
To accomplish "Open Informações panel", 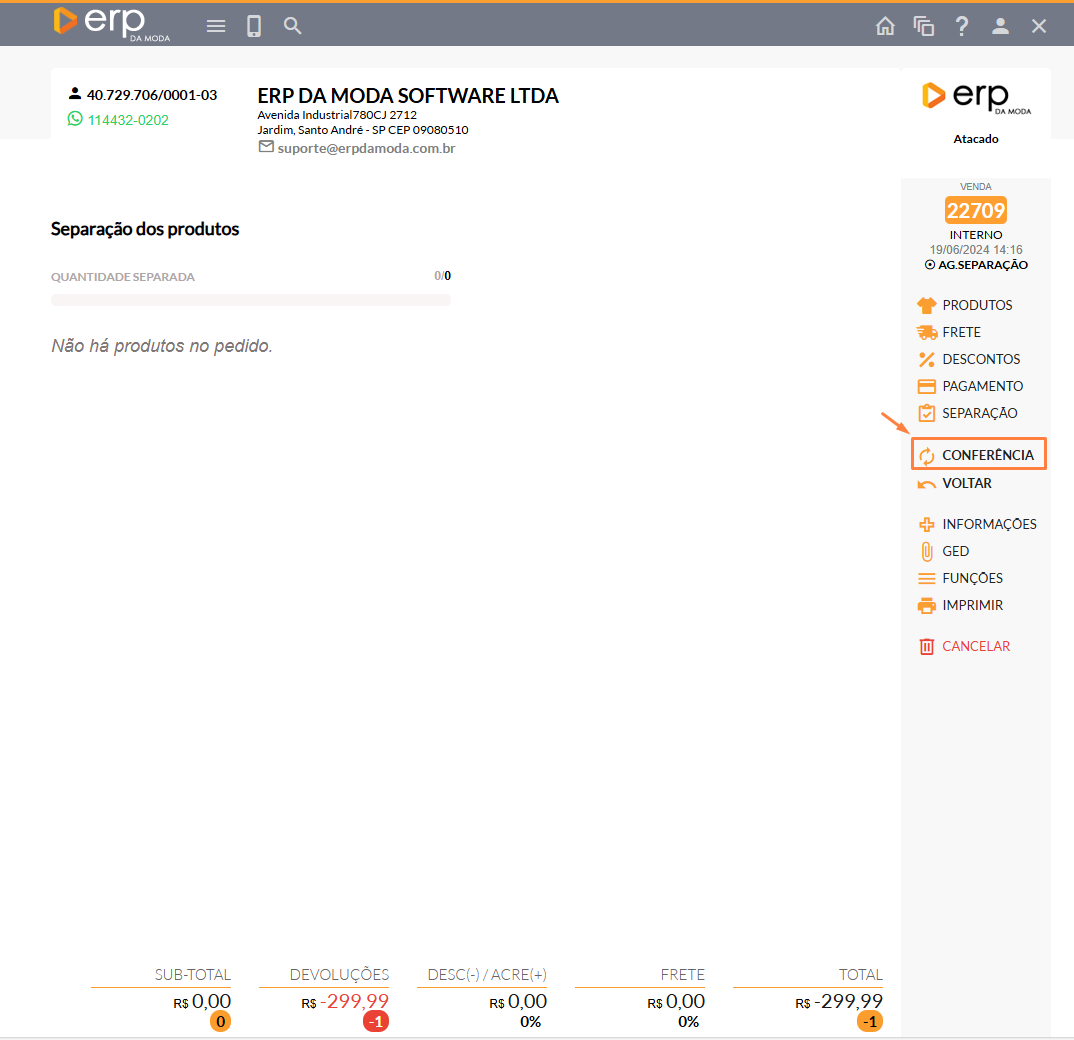I will [988, 524].
